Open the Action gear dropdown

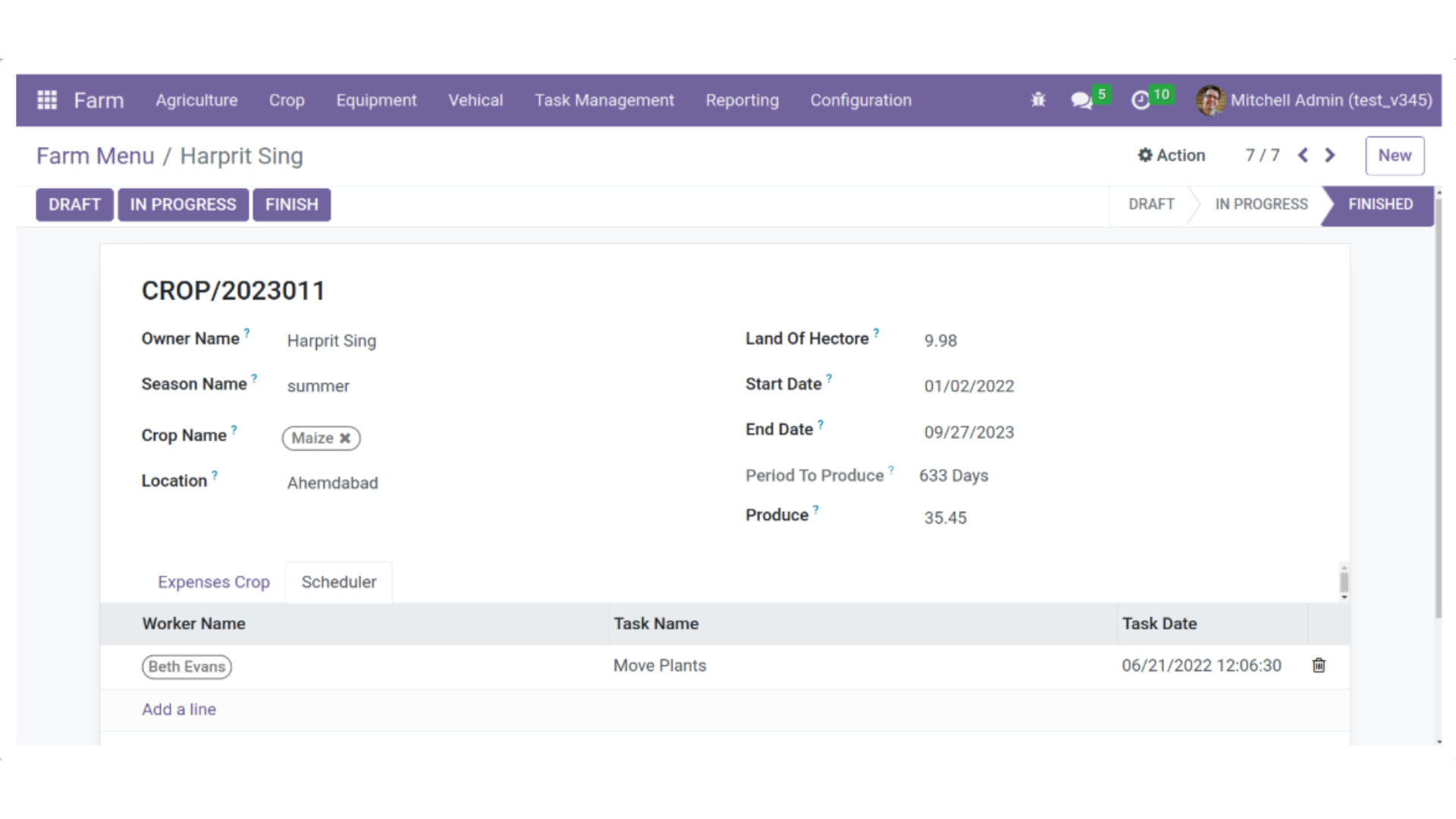click(x=1172, y=155)
